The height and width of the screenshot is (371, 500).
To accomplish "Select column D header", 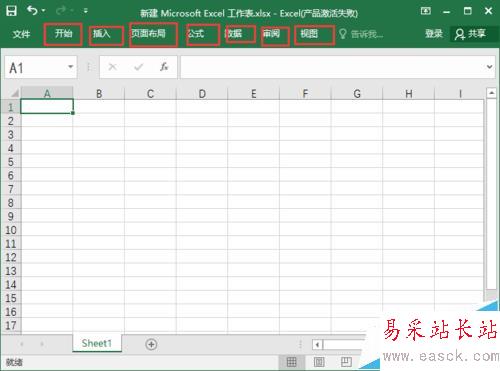I will [202, 93].
